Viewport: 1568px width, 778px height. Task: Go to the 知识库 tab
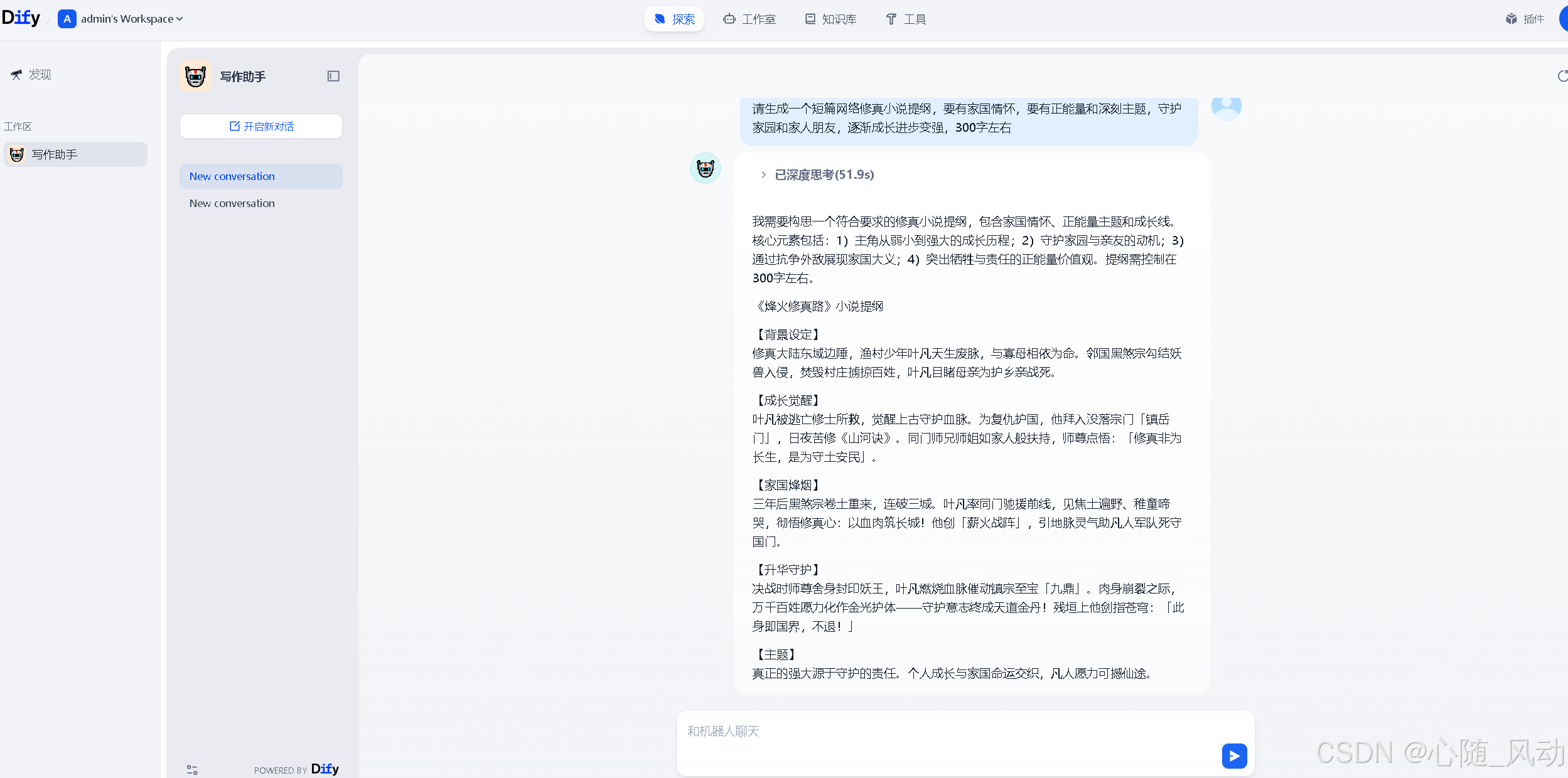[x=830, y=19]
